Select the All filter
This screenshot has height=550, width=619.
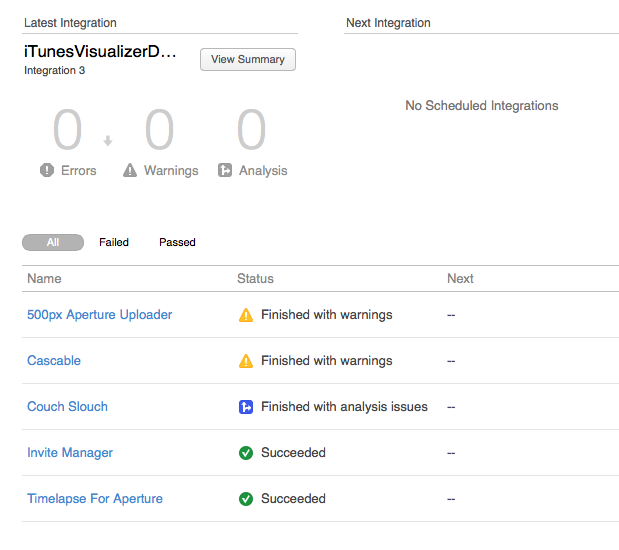53,242
